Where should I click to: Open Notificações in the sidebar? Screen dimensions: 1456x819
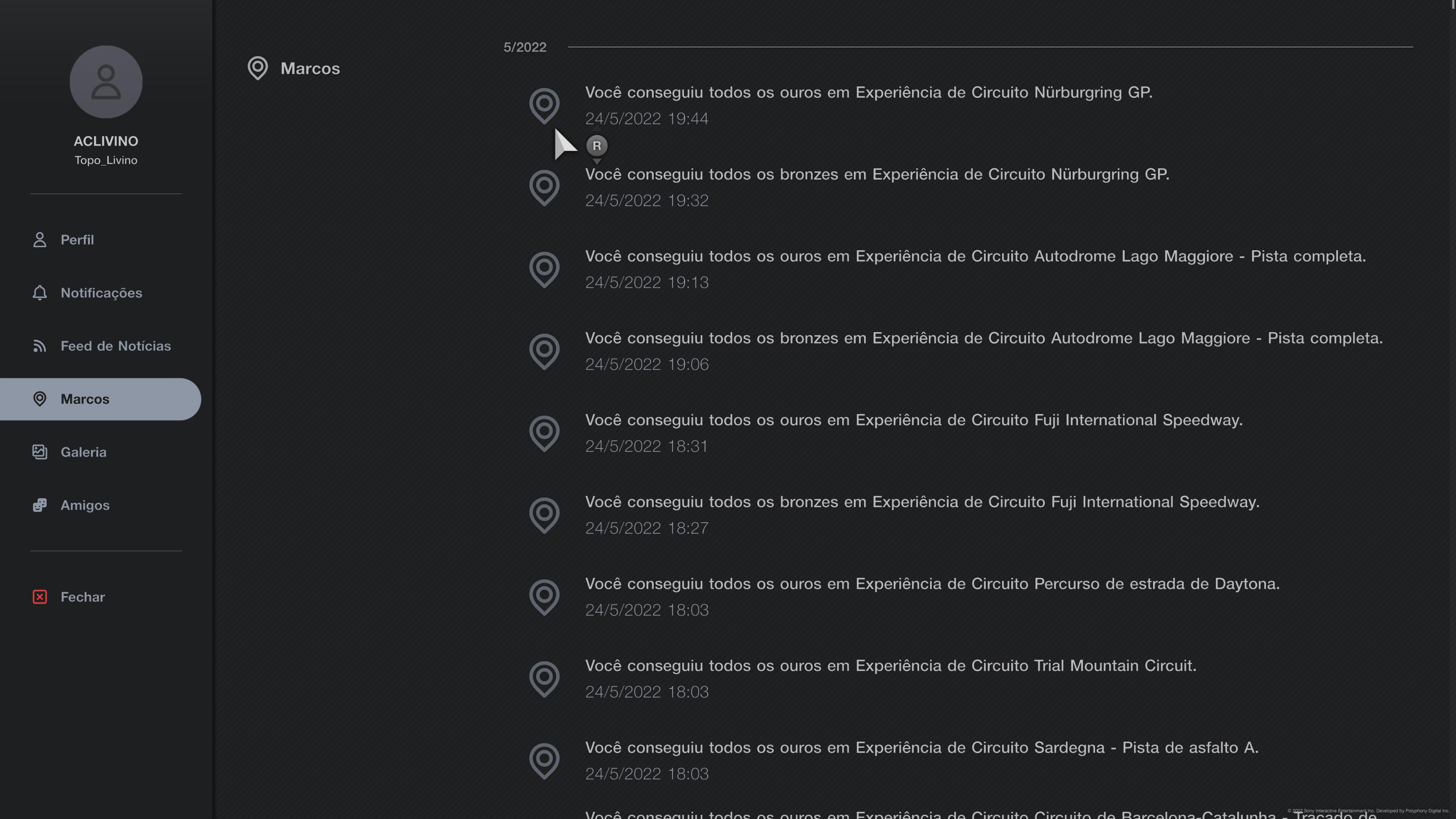coord(100,293)
